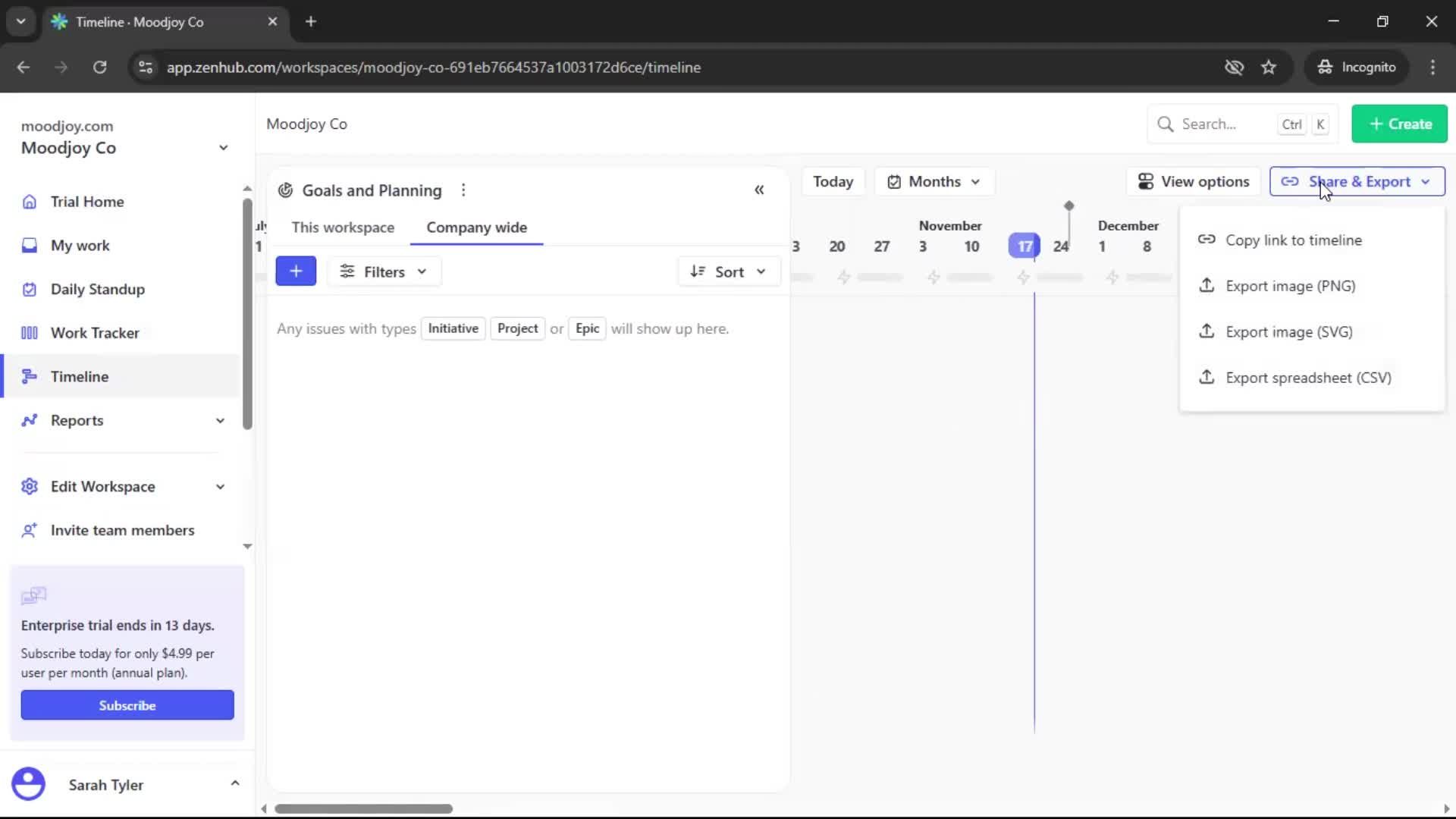
Task: Collapse the Goals and Planning panel
Action: click(x=760, y=190)
